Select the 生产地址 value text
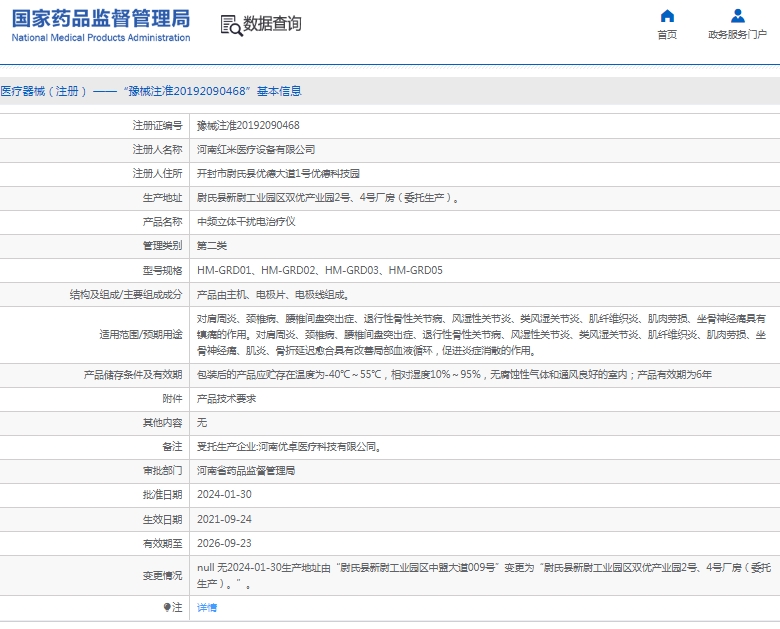 pyautogui.click(x=328, y=198)
